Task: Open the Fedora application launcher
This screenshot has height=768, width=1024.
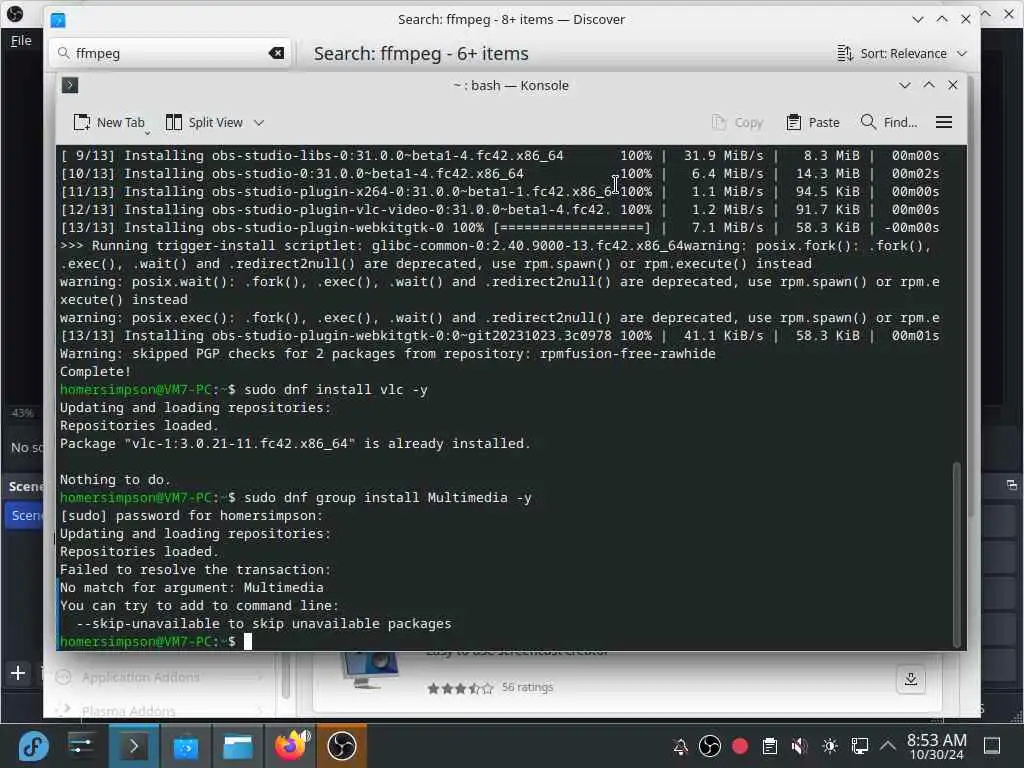Action: pyautogui.click(x=33, y=746)
